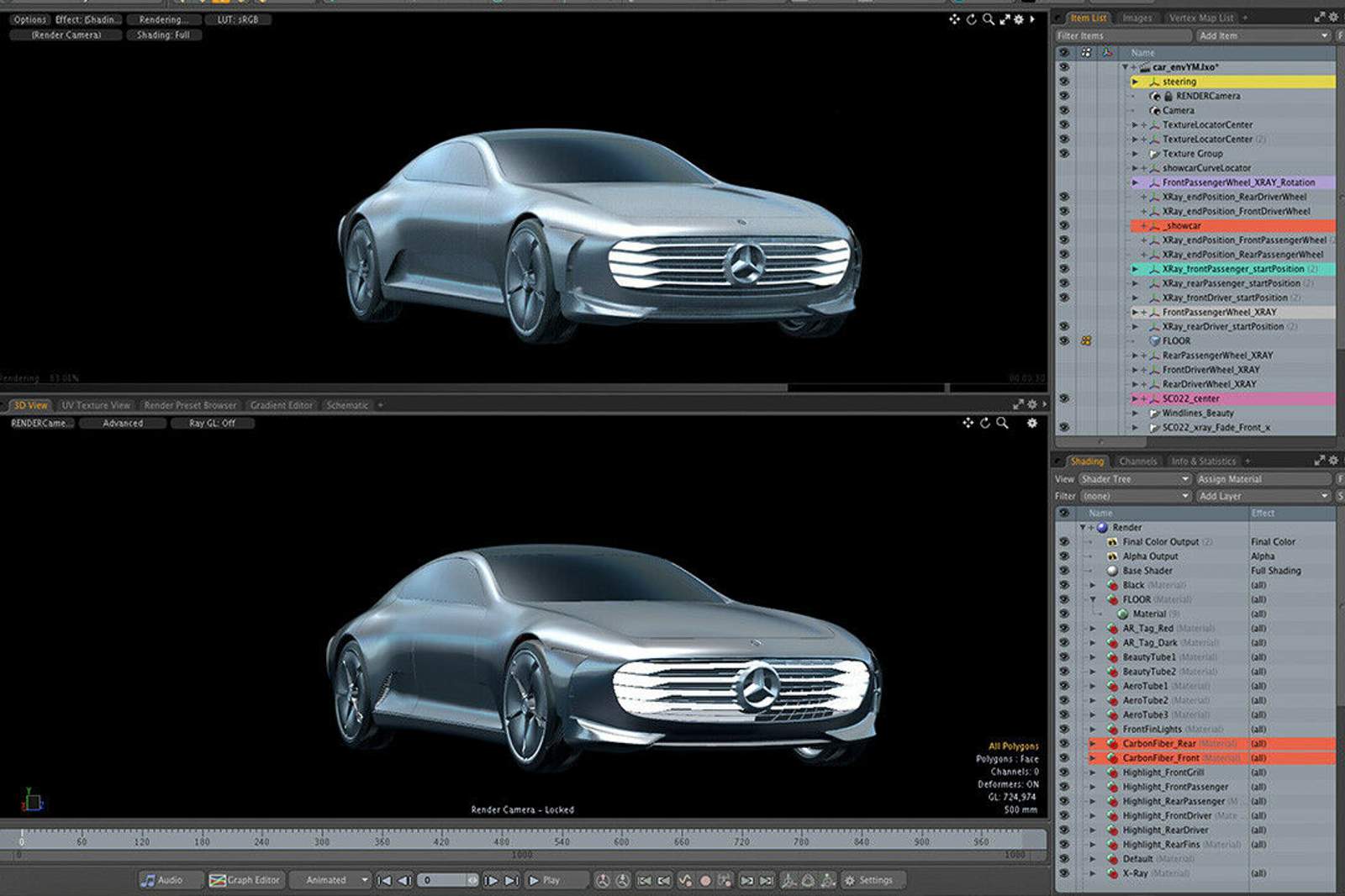Switch to the Images tab
Image resolution: width=1345 pixels, height=896 pixels.
tap(1137, 18)
